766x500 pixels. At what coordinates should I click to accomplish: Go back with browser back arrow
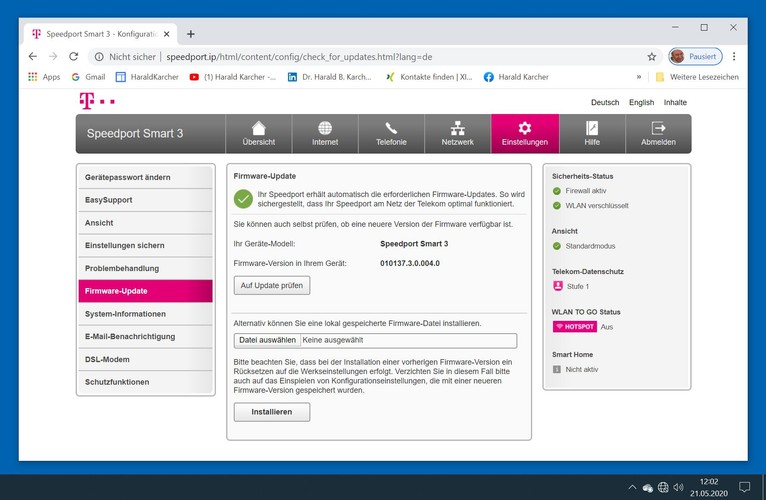(x=33, y=57)
